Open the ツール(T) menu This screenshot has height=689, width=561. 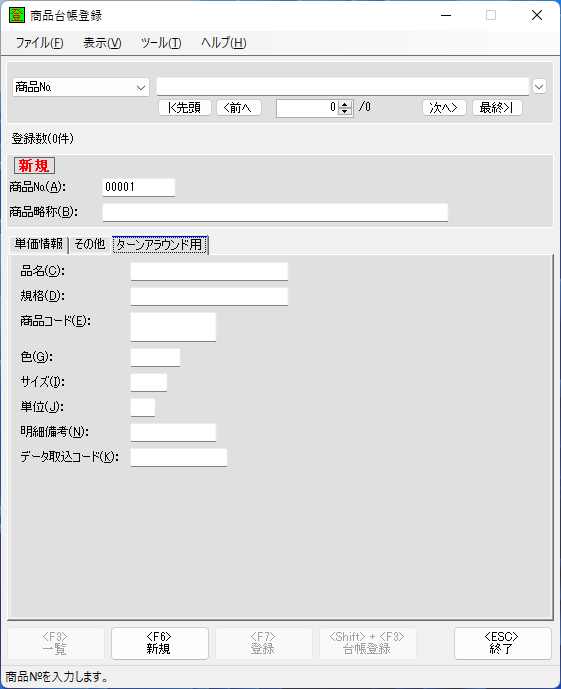click(x=161, y=43)
